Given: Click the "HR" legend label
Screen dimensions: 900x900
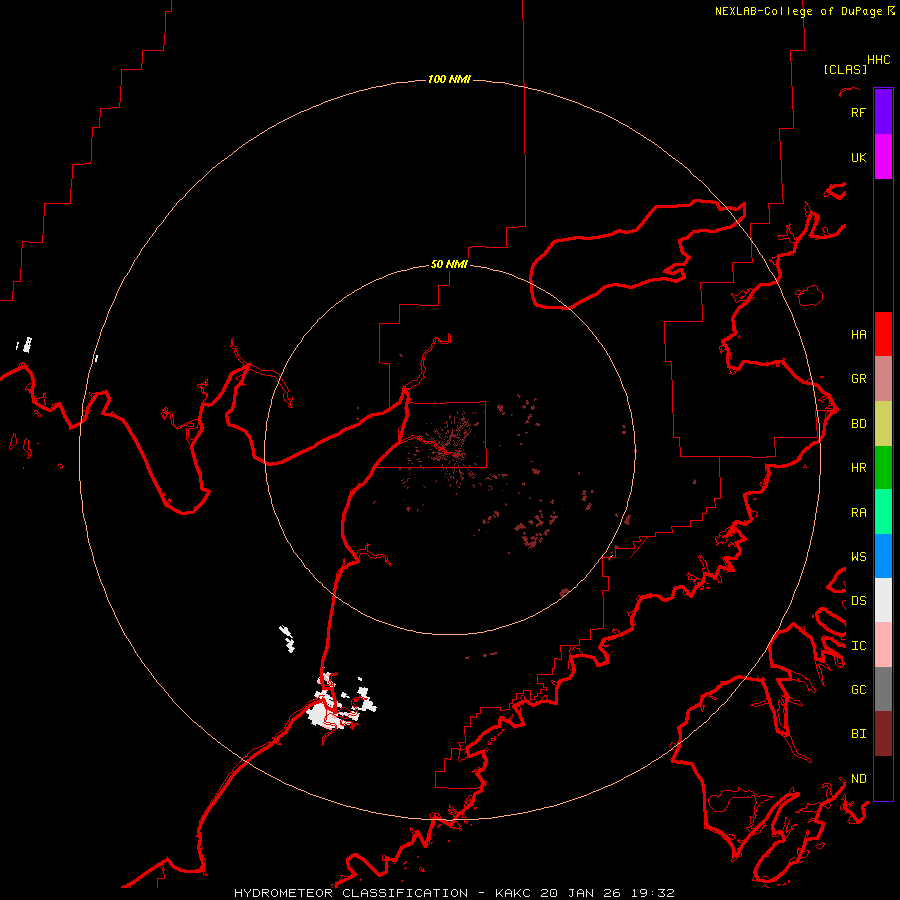Looking at the screenshot, I should [x=858, y=467].
